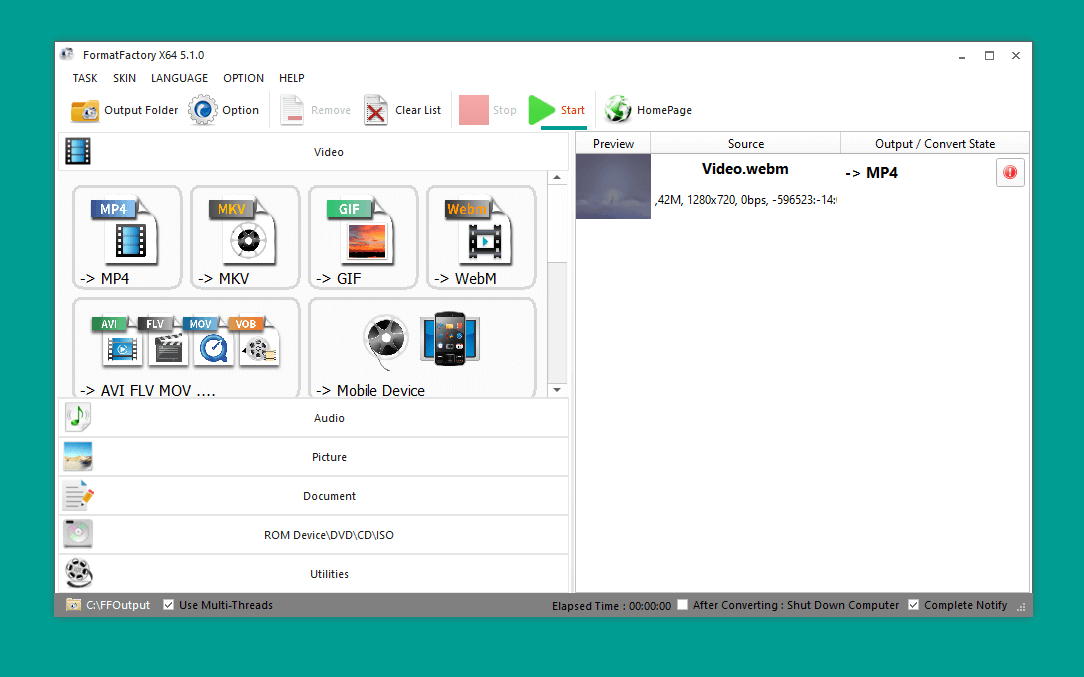Screen dimensions: 1084x677
Task: Click the video list scrollbar thumb
Action: [x=557, y=223]
